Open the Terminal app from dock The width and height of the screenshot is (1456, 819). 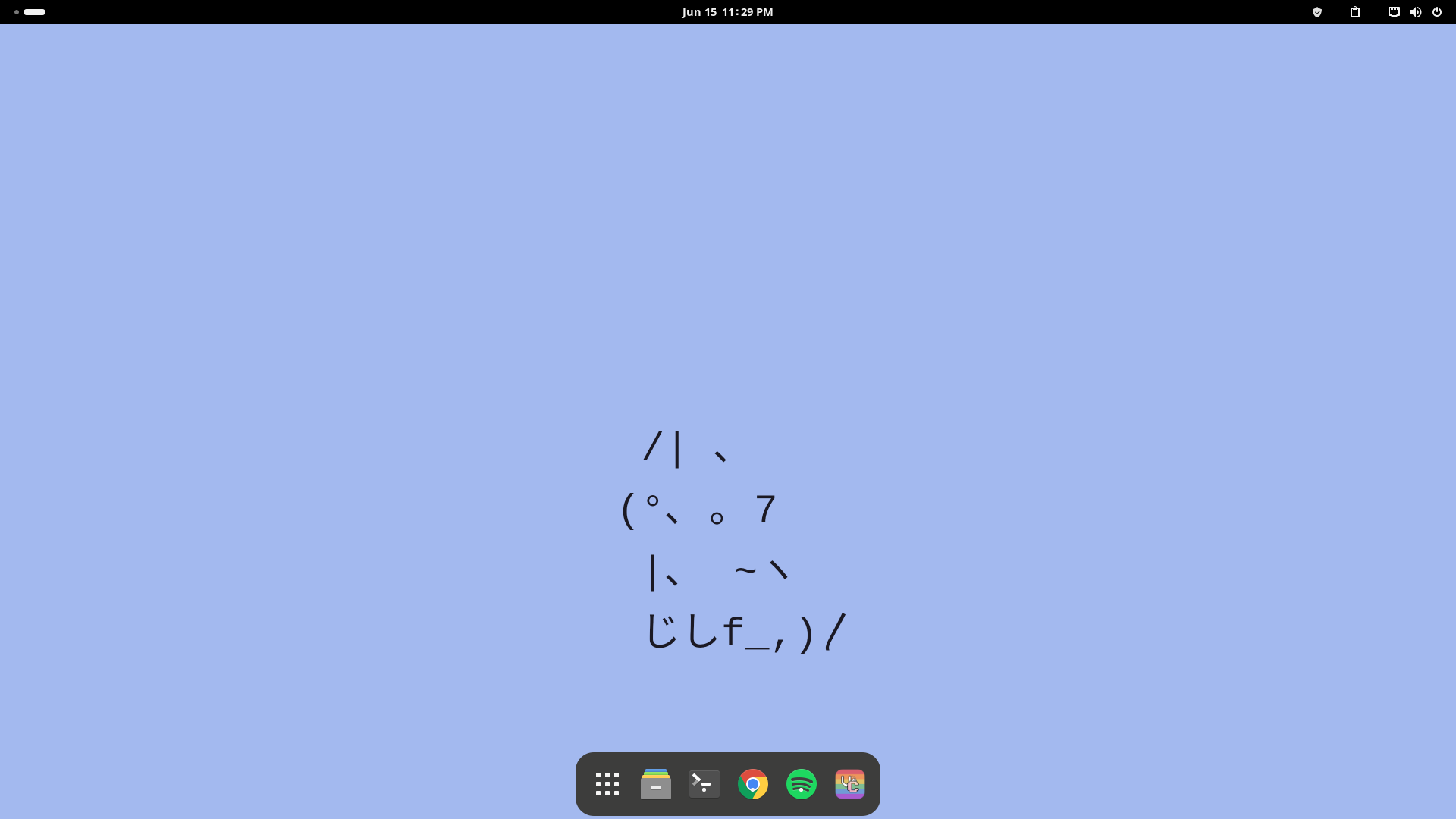click(x=704, y=784)
